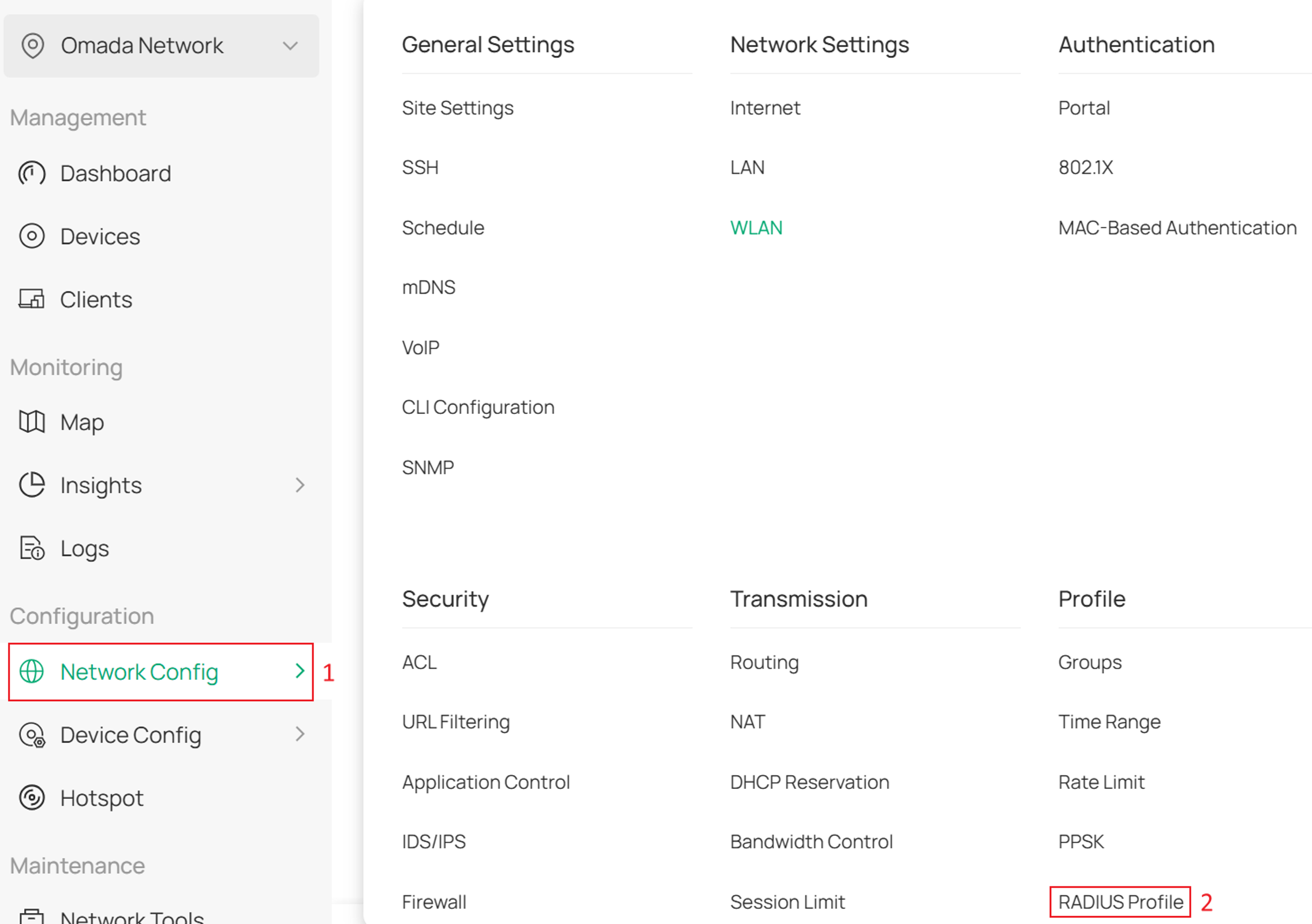Click the Clients monitor icon
Screen dimensions: 1312x924
[32, 299]
